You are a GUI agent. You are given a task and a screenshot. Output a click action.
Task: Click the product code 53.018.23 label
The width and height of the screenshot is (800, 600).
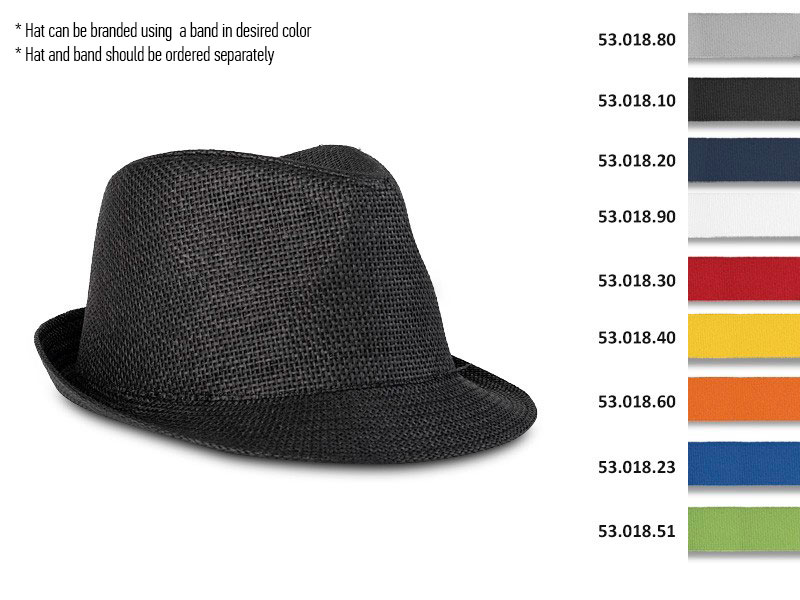pos(637,467)
